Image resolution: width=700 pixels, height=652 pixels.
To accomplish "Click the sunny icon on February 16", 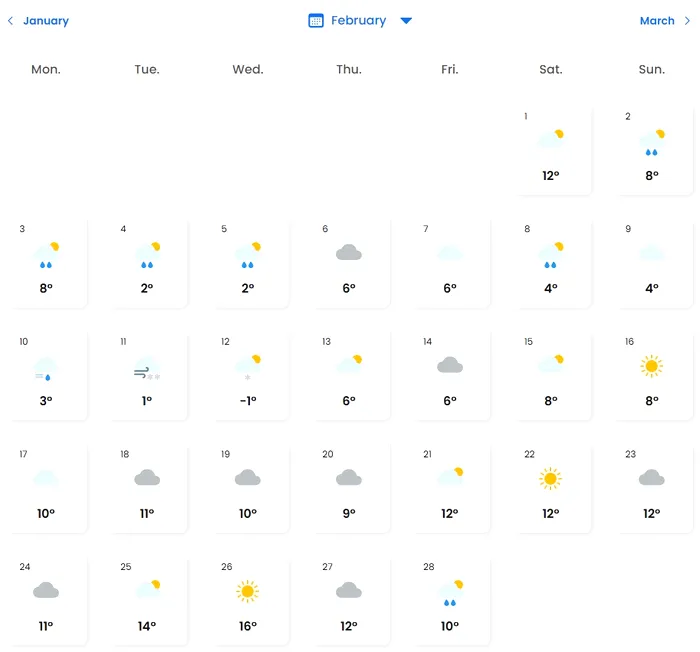I will [x=652, y=366].
